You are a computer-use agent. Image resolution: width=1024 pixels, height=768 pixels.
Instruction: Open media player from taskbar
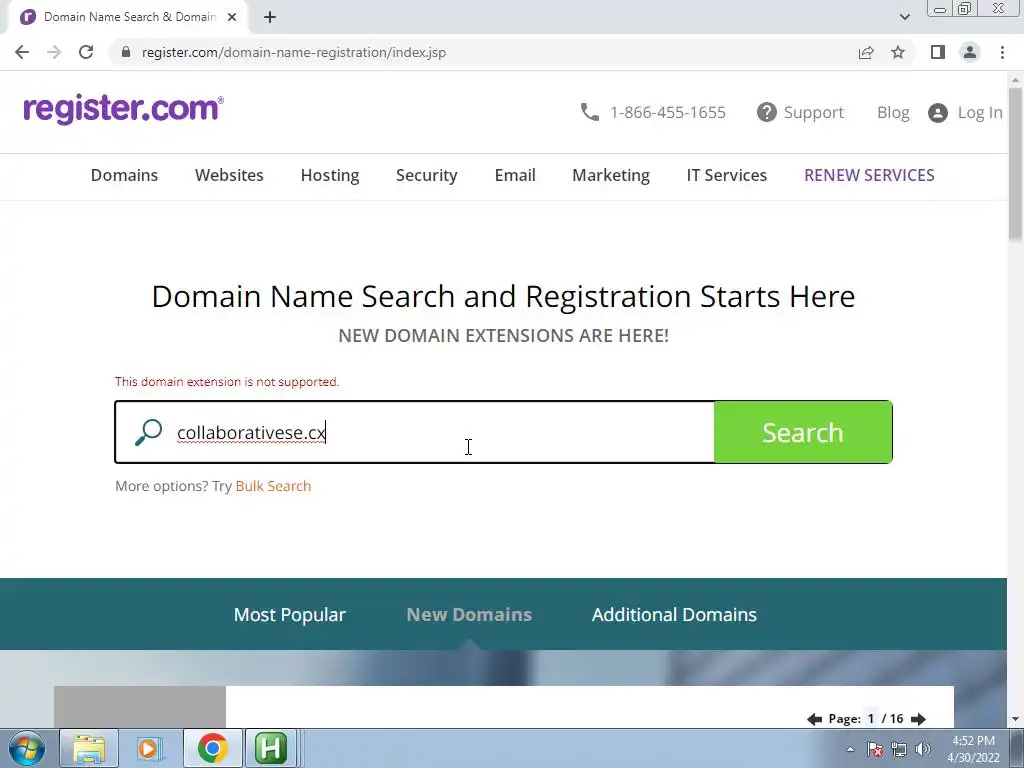pyautogui.click(x=150, y=748)
